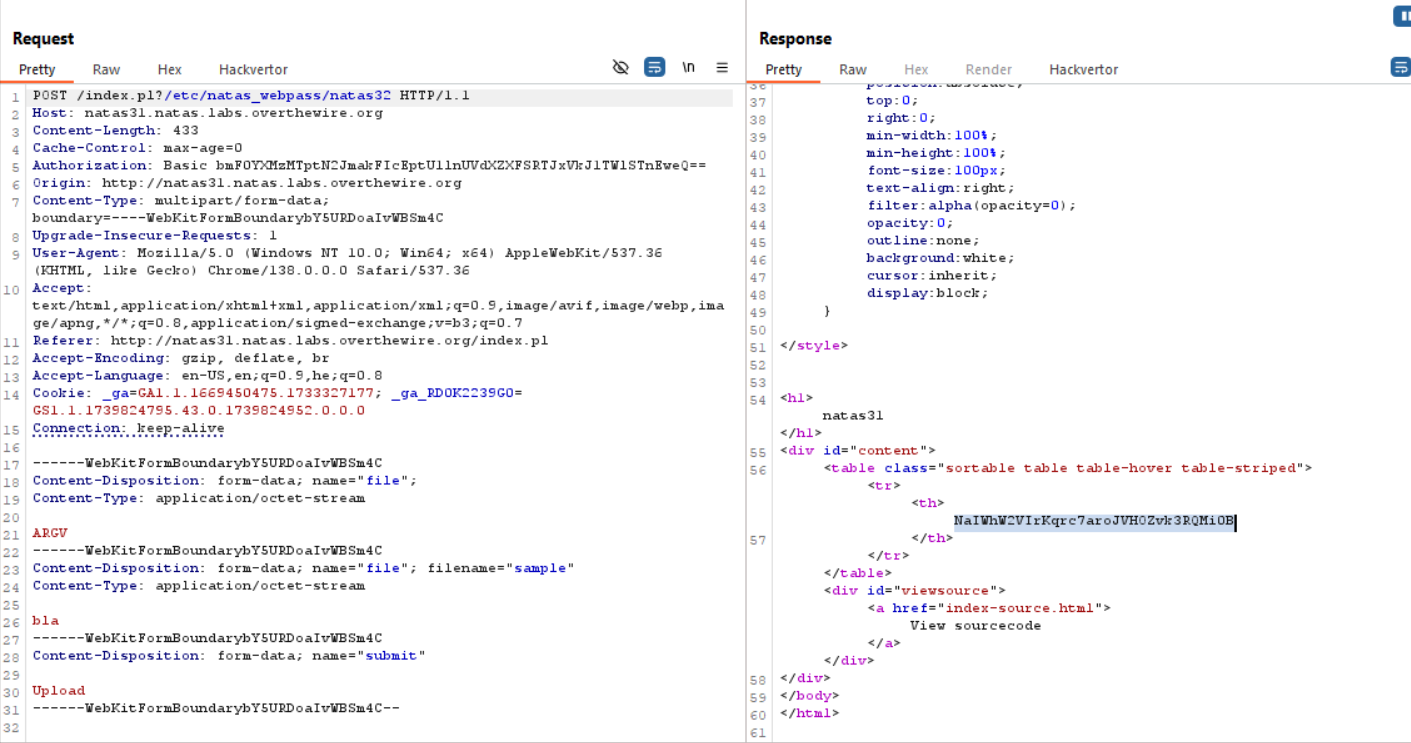Click Connection keep-alive header

128,428
